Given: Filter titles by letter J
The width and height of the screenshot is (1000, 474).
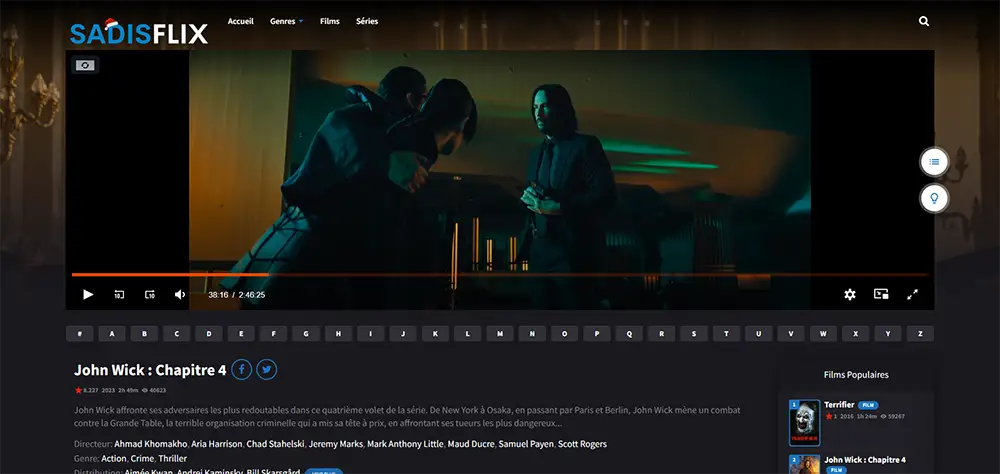Looking at the screenshot, I should tap(403, 334).
